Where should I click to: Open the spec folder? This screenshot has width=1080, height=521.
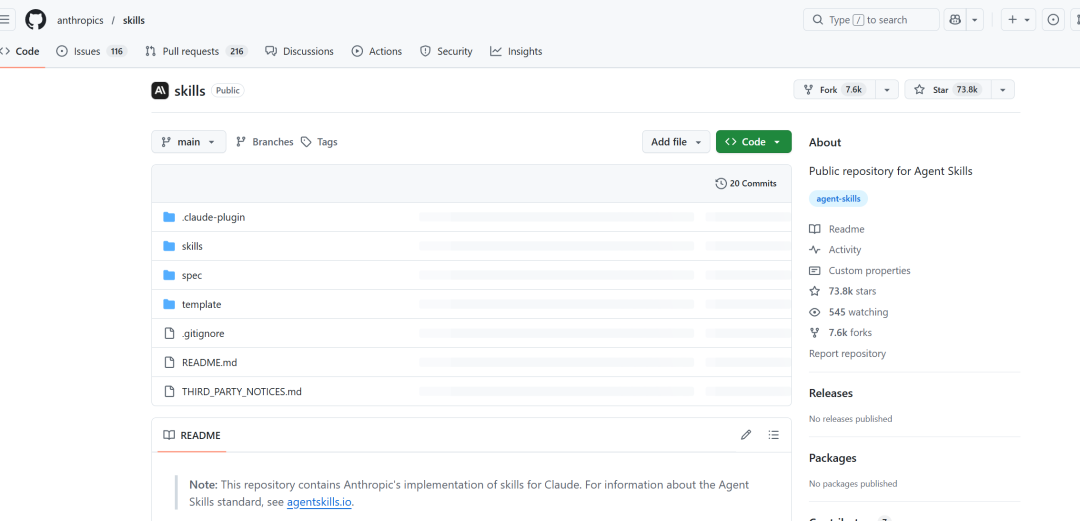pos(191,275)
